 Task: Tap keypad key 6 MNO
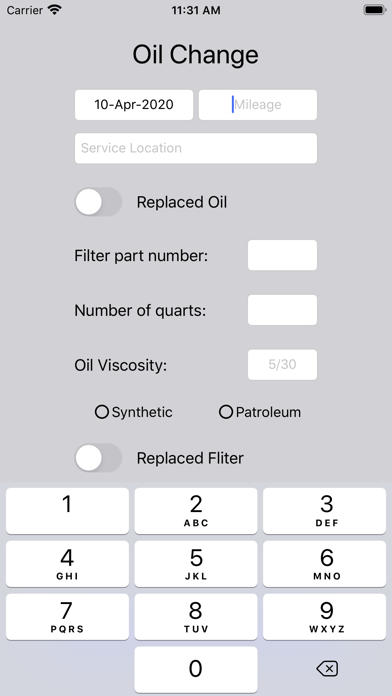tap(325, 564)
